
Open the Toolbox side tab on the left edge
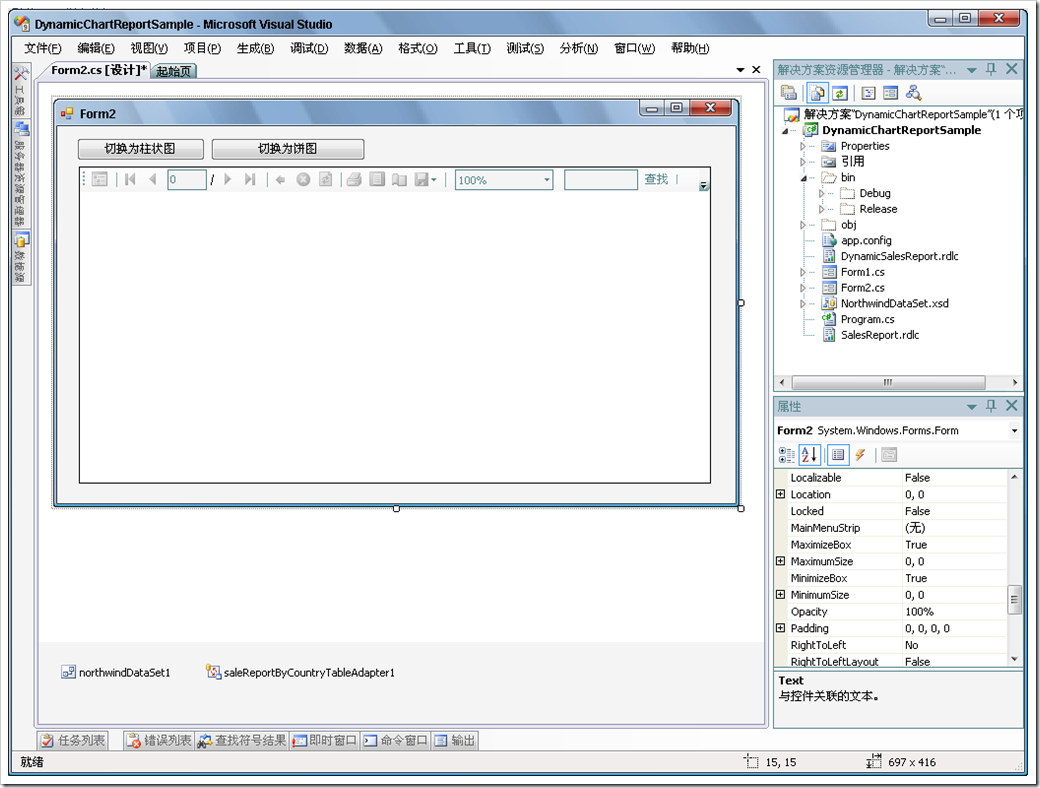coord(21,90)
